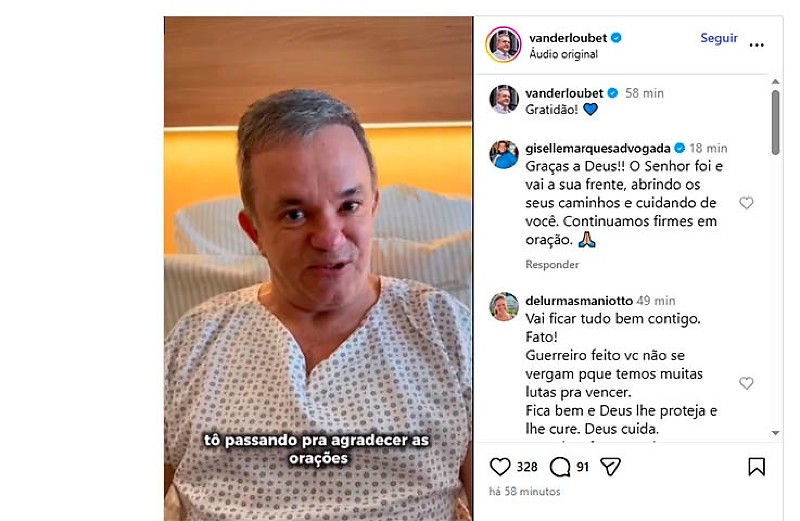
Task: Like gisellemarquesadvogada's comment
Action: click(746, 203)
